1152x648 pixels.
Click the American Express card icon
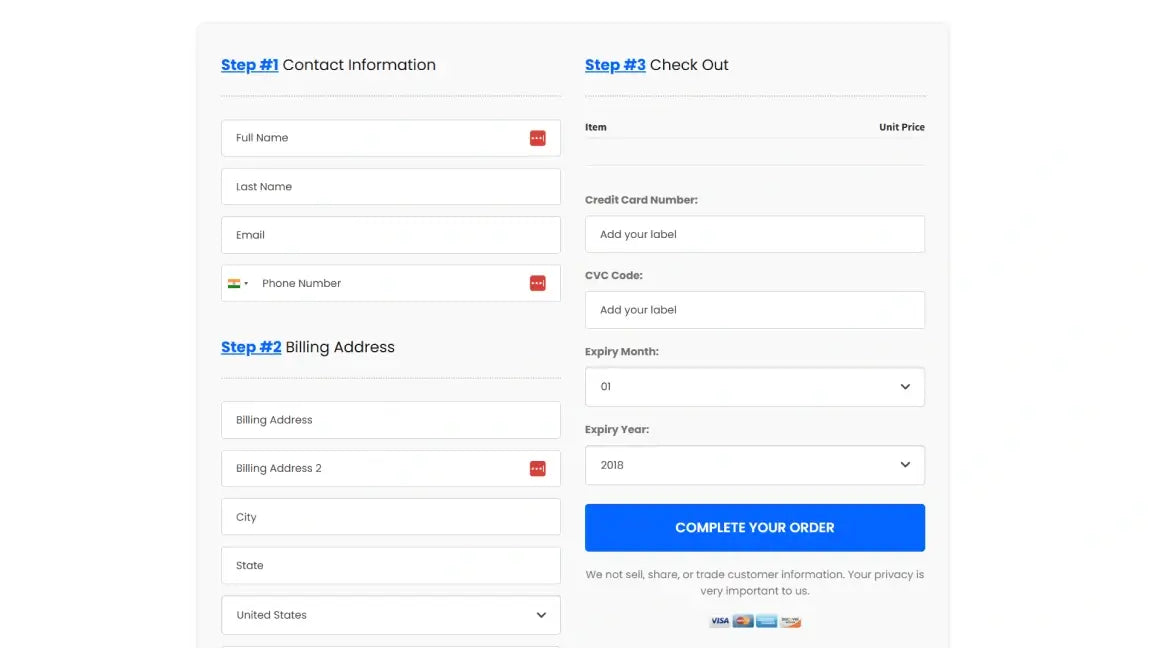(x=766, y=621)
